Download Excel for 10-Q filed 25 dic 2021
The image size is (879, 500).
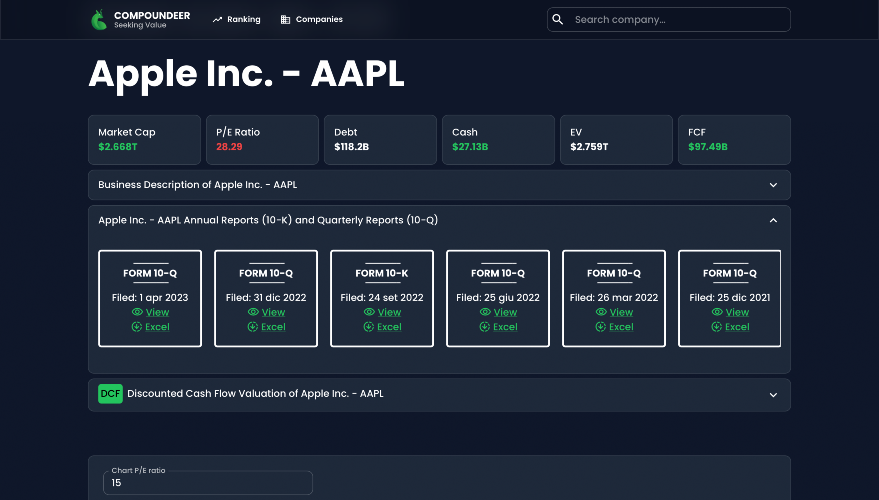click(x=738, y=327)
